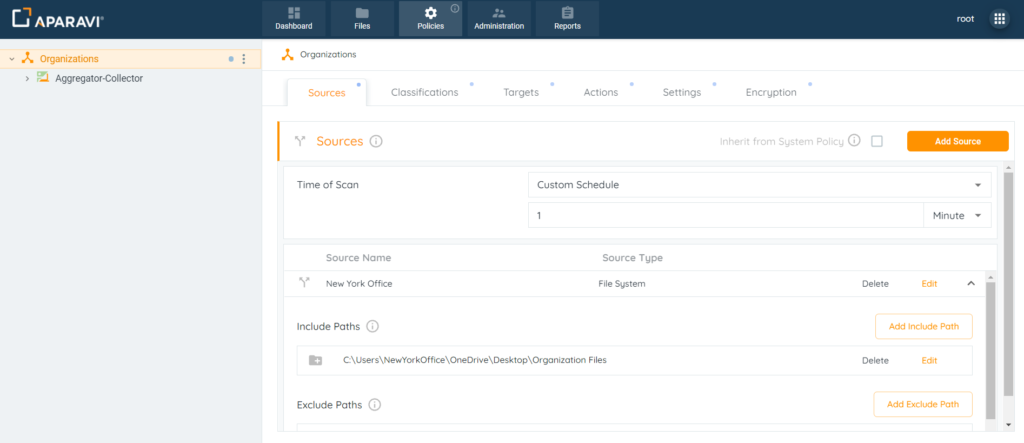Open the Files section
This screenshot has width=1024, height=443.
point(362,19)
